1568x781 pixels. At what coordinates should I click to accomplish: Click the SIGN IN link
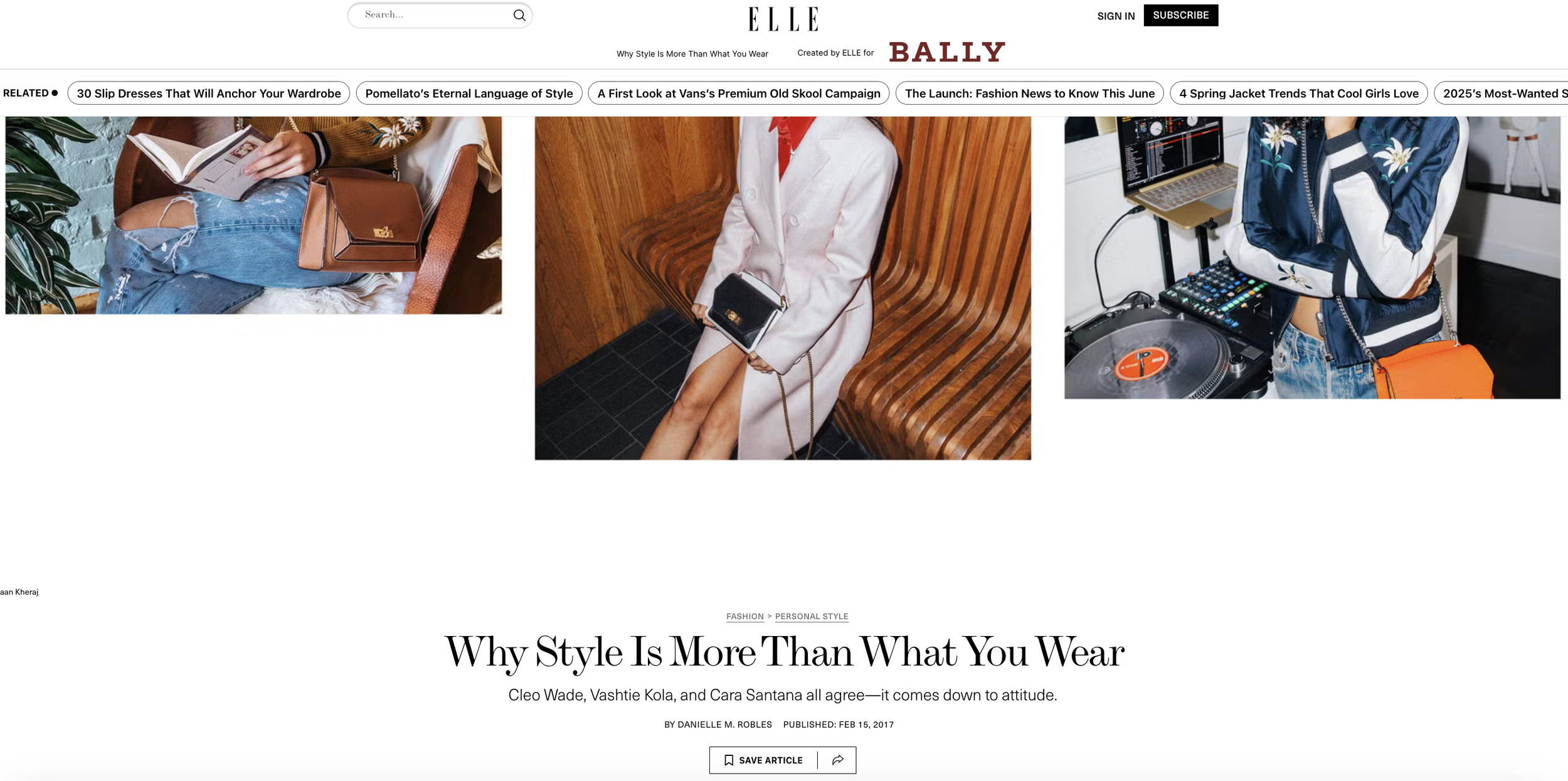point(1116,16)
